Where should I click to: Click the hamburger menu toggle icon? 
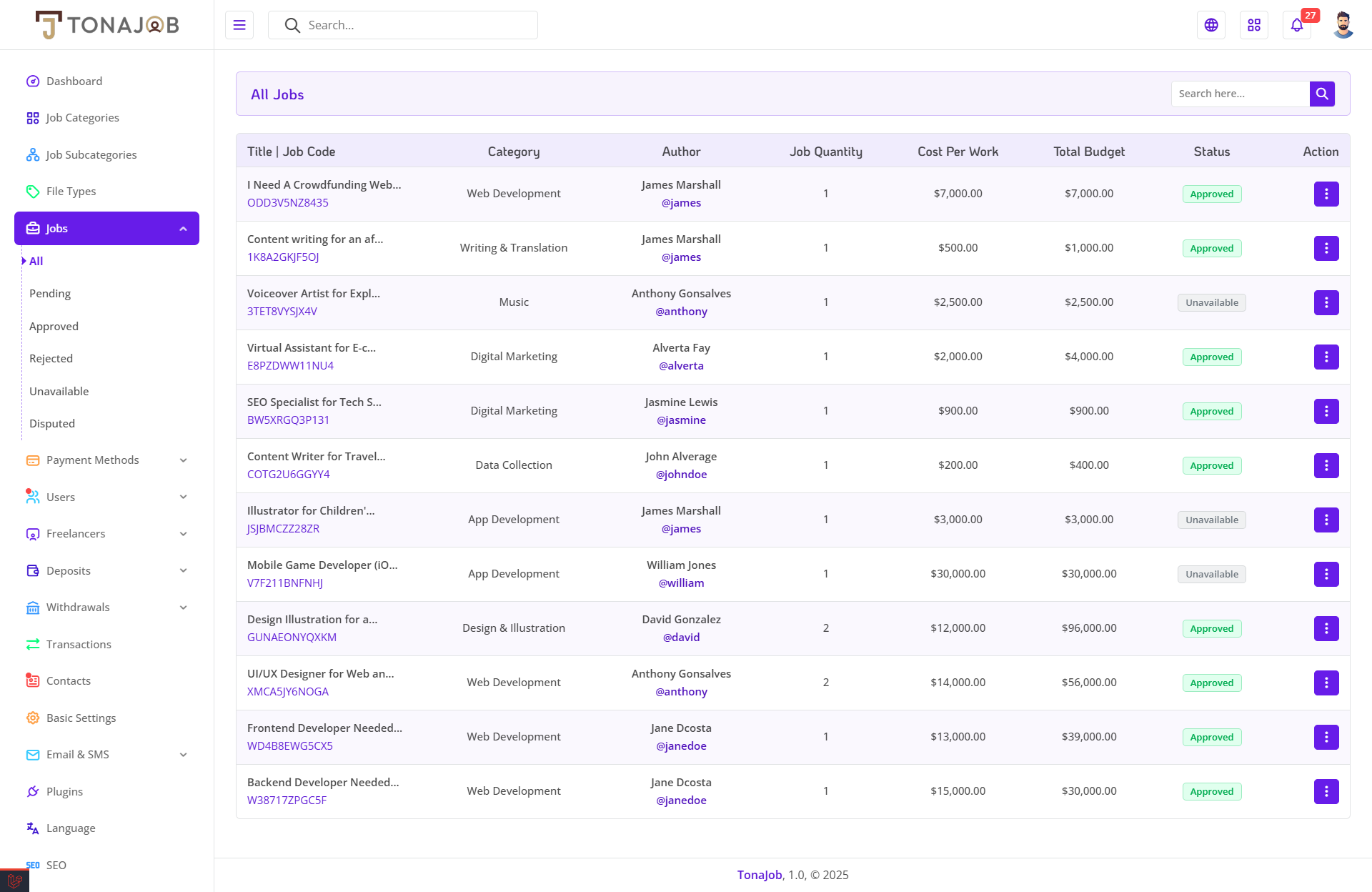tap(239, 25)
